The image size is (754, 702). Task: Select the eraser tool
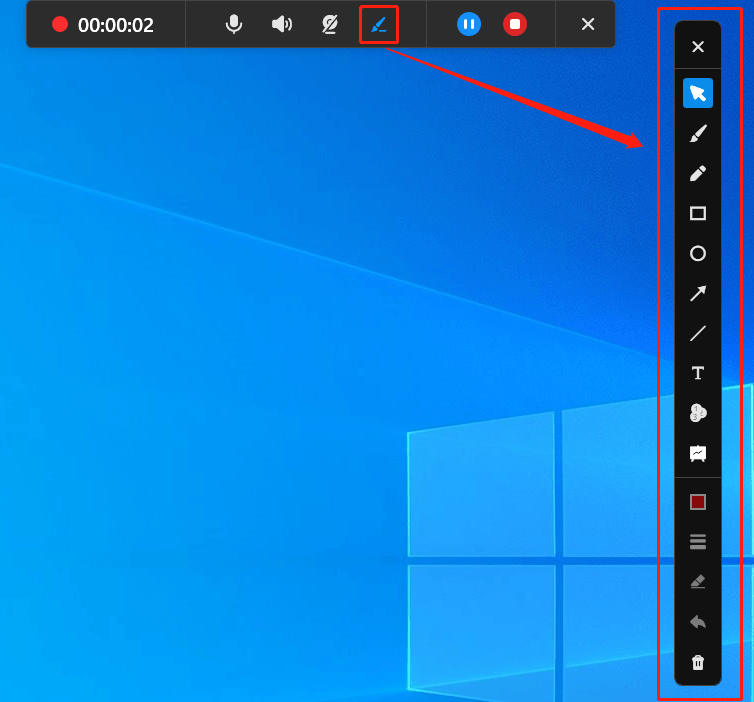(698, 582)
